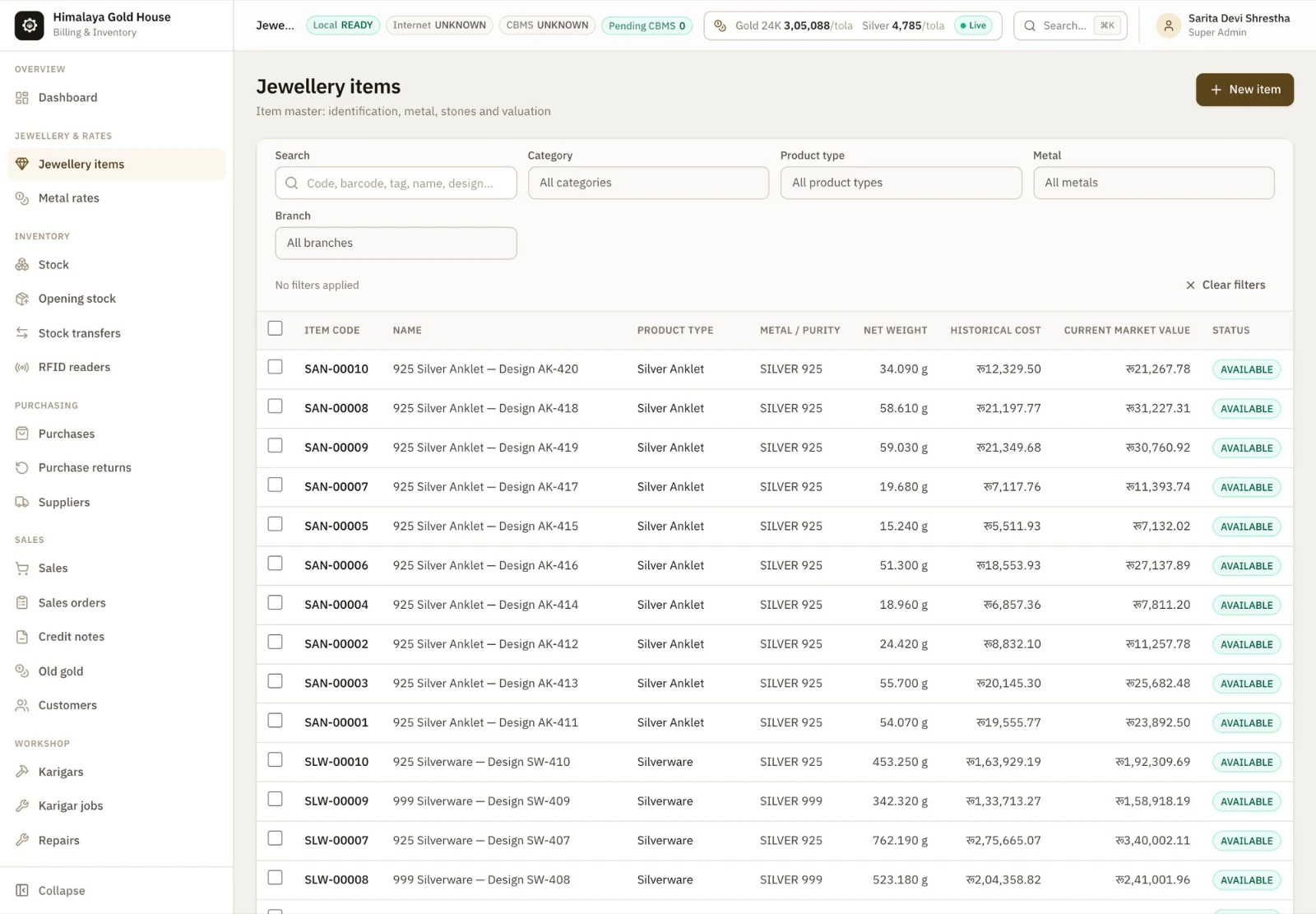This screenshot has height=914, width=1316.
Task: Click the Himalaya Gold House logo icon
Action: [x=30, y=26]
